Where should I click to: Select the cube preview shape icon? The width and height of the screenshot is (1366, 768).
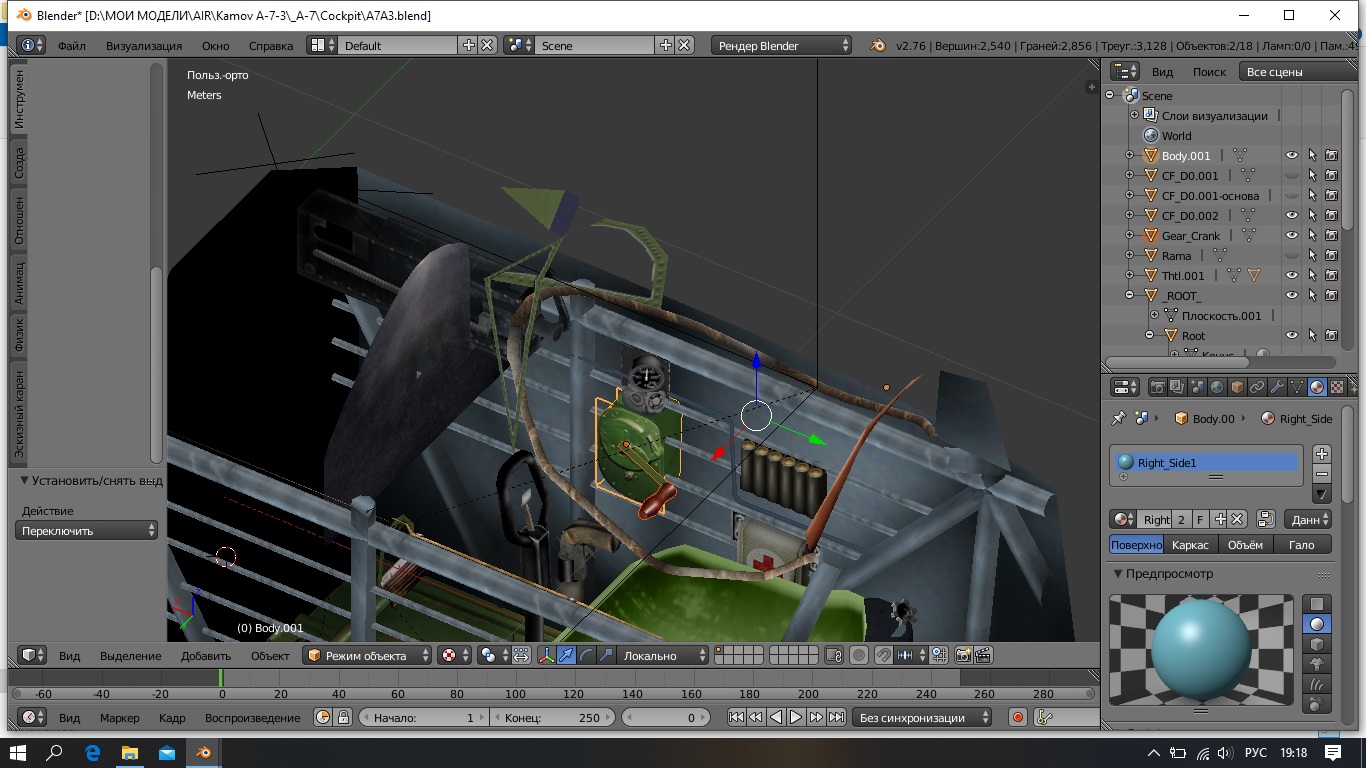(x=1317, y=644)
